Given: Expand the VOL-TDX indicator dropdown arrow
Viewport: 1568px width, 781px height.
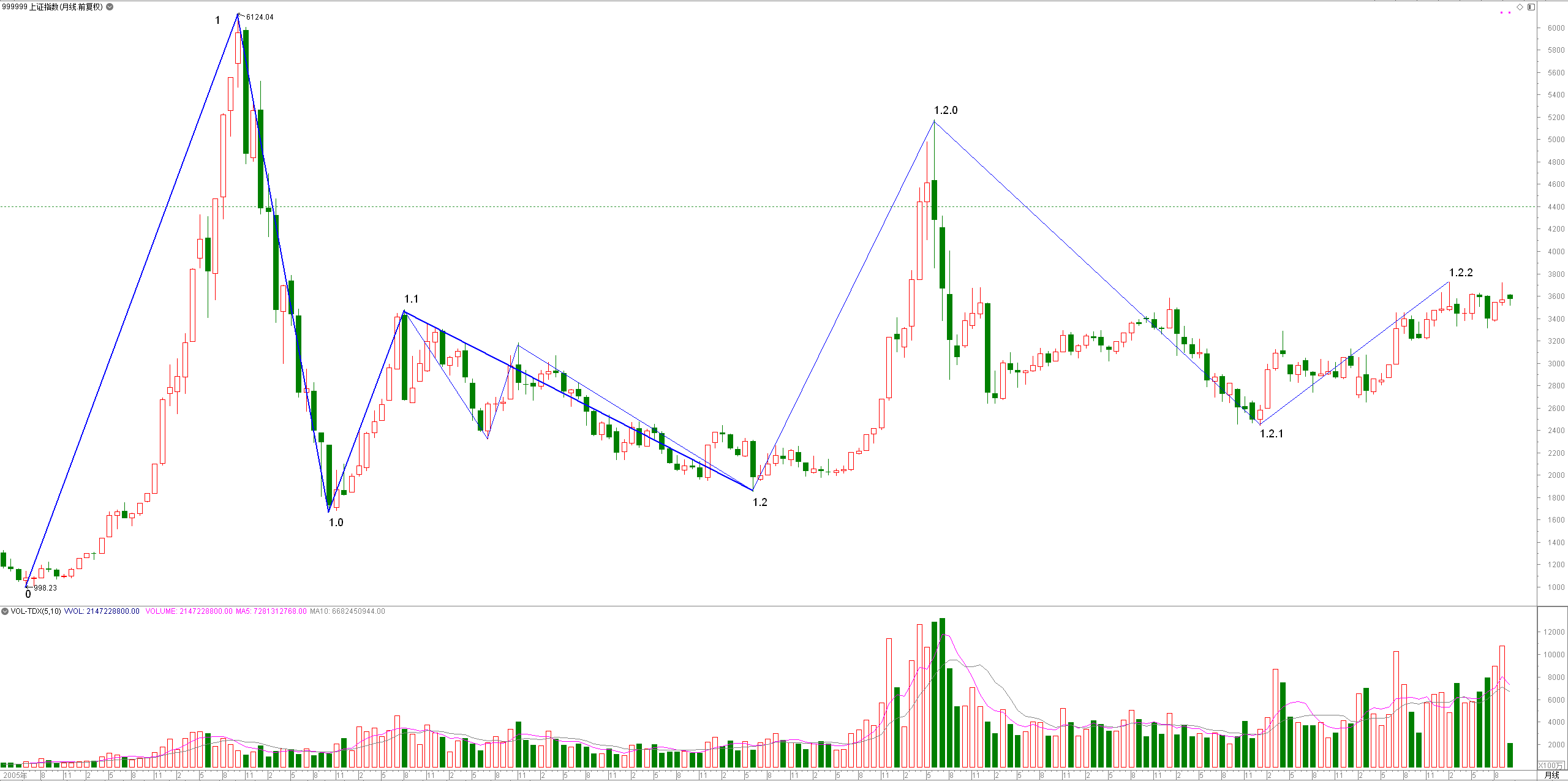Looking at the screenshot, I should click(x=5, y=611).
